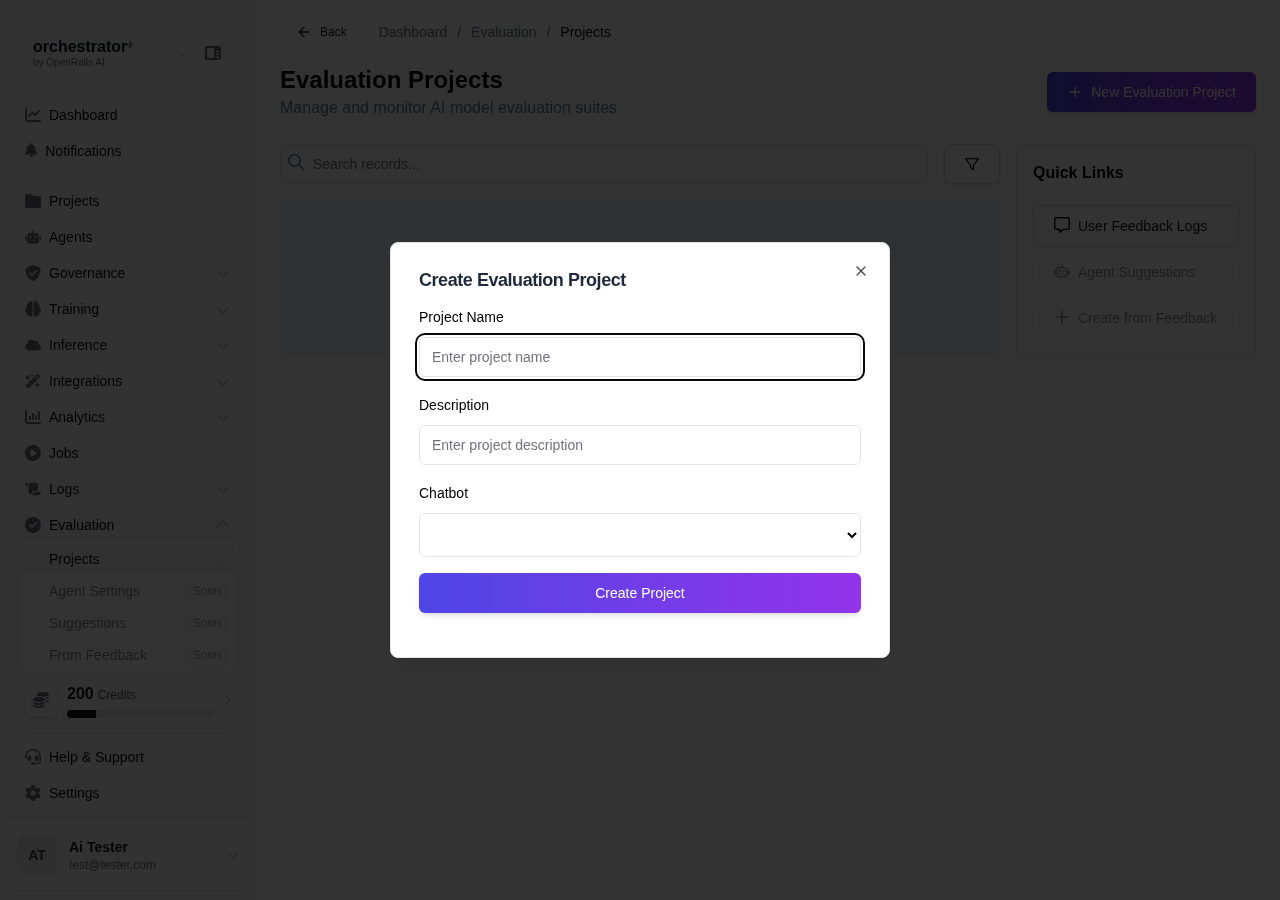Click the sidebar collapse panel icon
1280x900 pixels.
pos(213,52)
